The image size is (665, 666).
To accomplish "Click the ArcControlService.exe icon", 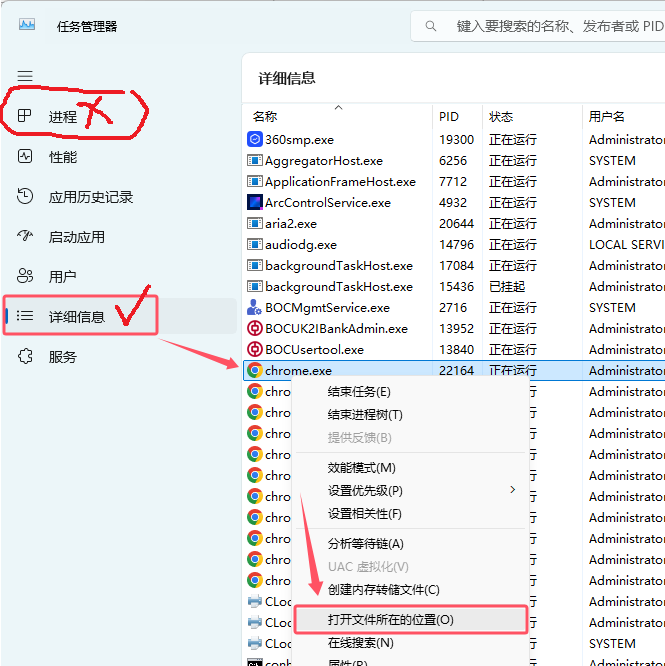I will [x=255, y=203].
